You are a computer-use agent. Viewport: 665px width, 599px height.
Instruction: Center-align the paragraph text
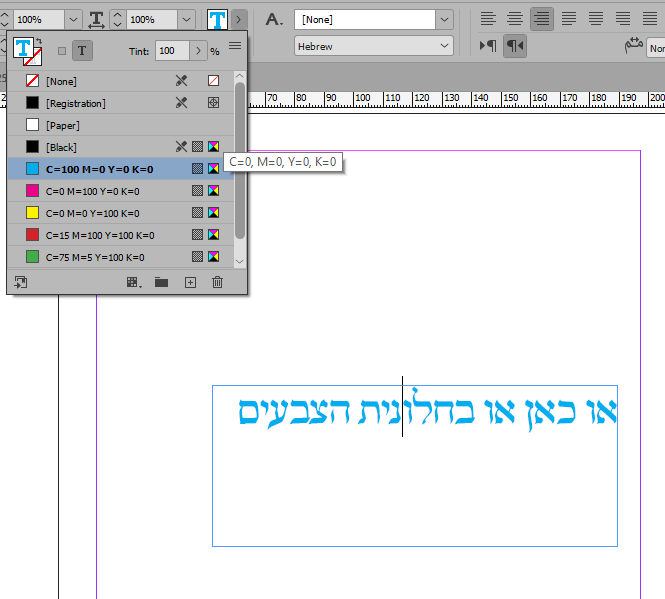515,19
